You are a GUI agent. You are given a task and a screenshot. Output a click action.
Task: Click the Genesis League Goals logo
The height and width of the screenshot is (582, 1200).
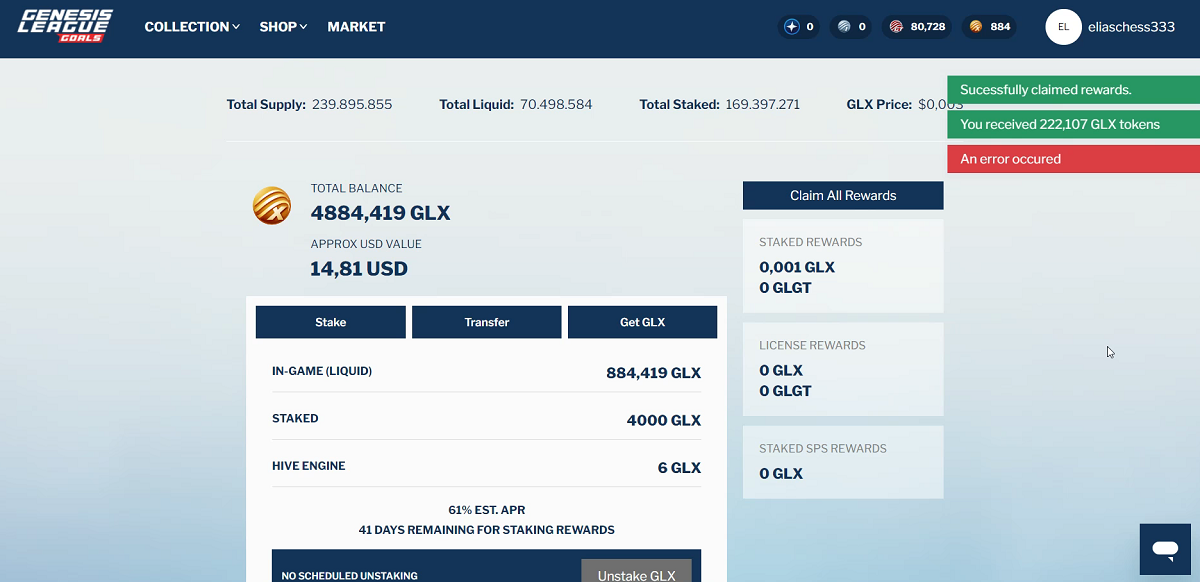pyautogui.click(x=65, y=26)
